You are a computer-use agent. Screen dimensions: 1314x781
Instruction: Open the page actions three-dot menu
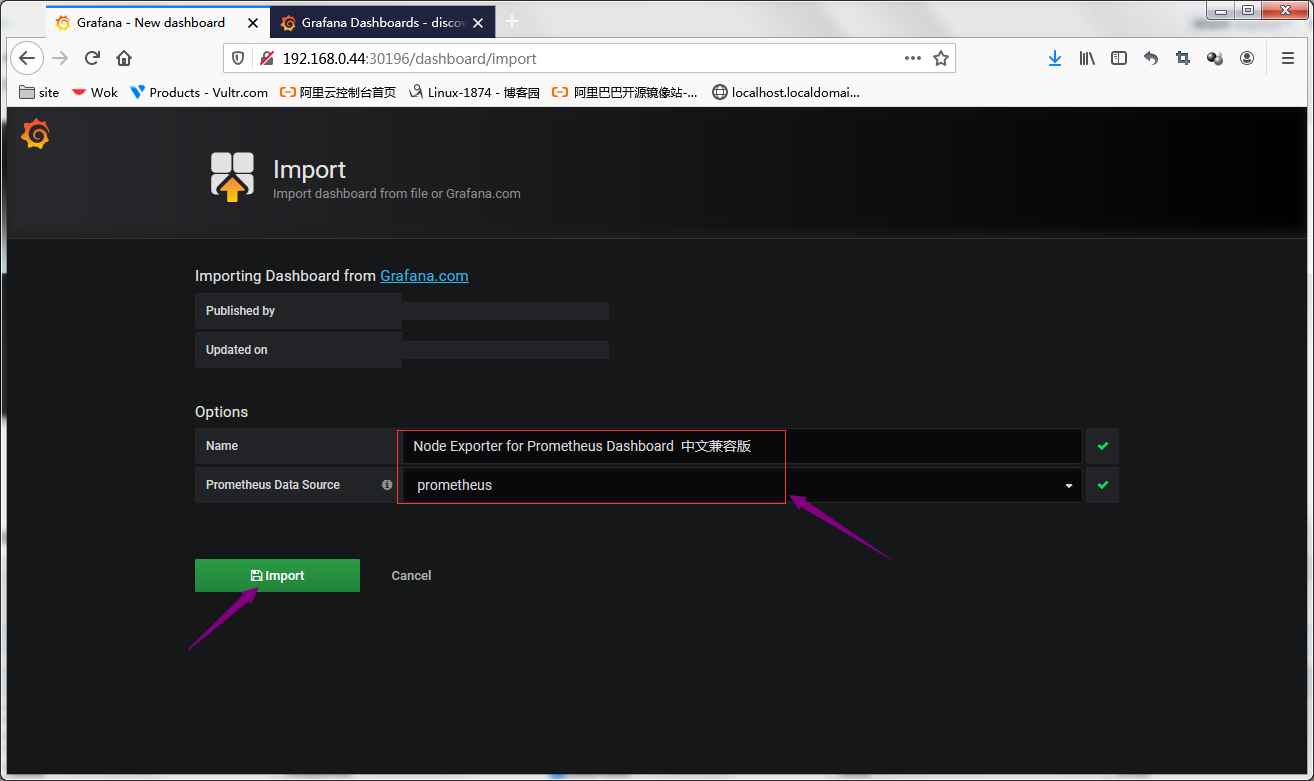pyautogui.click(x=913, y=58)
